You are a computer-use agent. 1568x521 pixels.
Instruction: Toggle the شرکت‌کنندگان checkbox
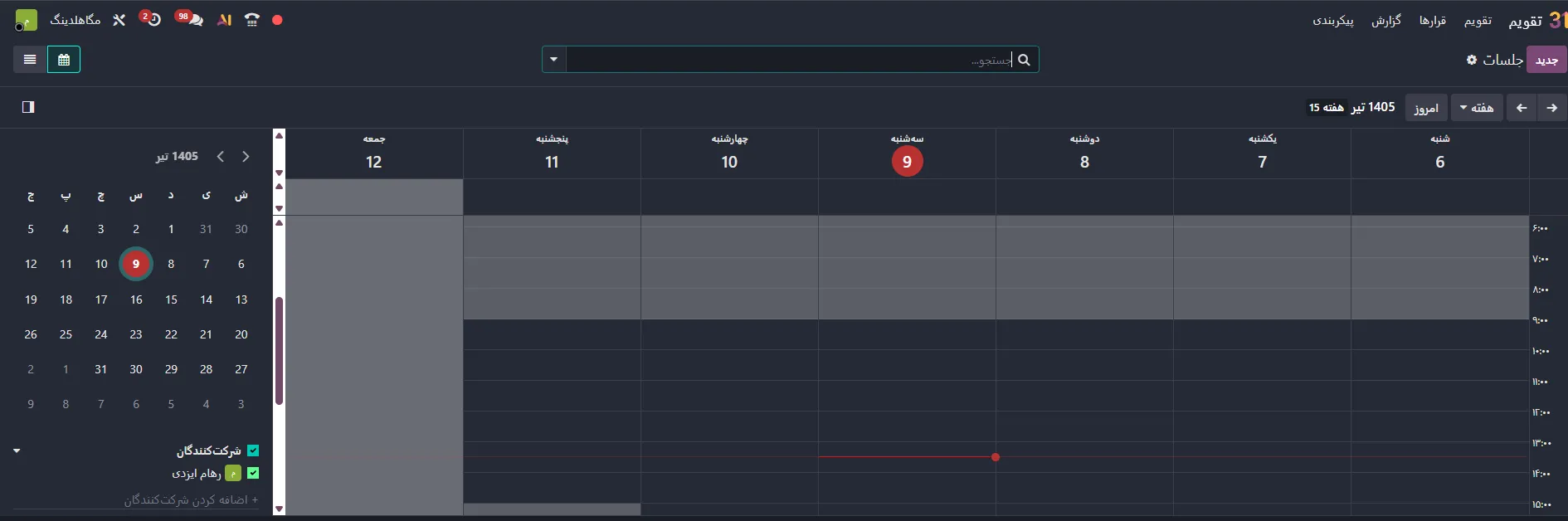[253, 450]
